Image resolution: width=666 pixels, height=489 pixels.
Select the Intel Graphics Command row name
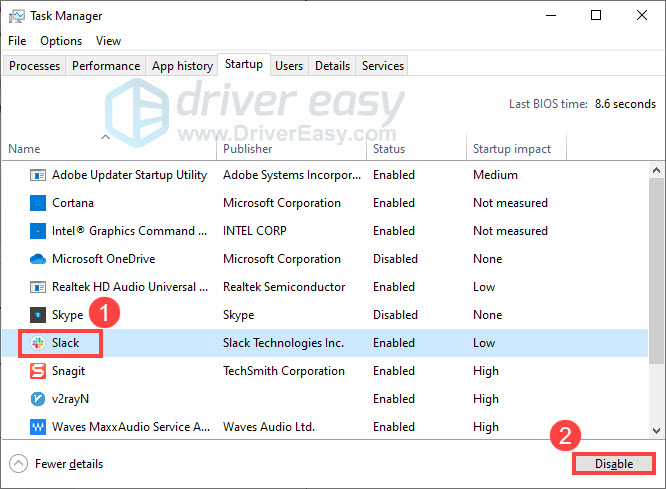tap(130, 231)
